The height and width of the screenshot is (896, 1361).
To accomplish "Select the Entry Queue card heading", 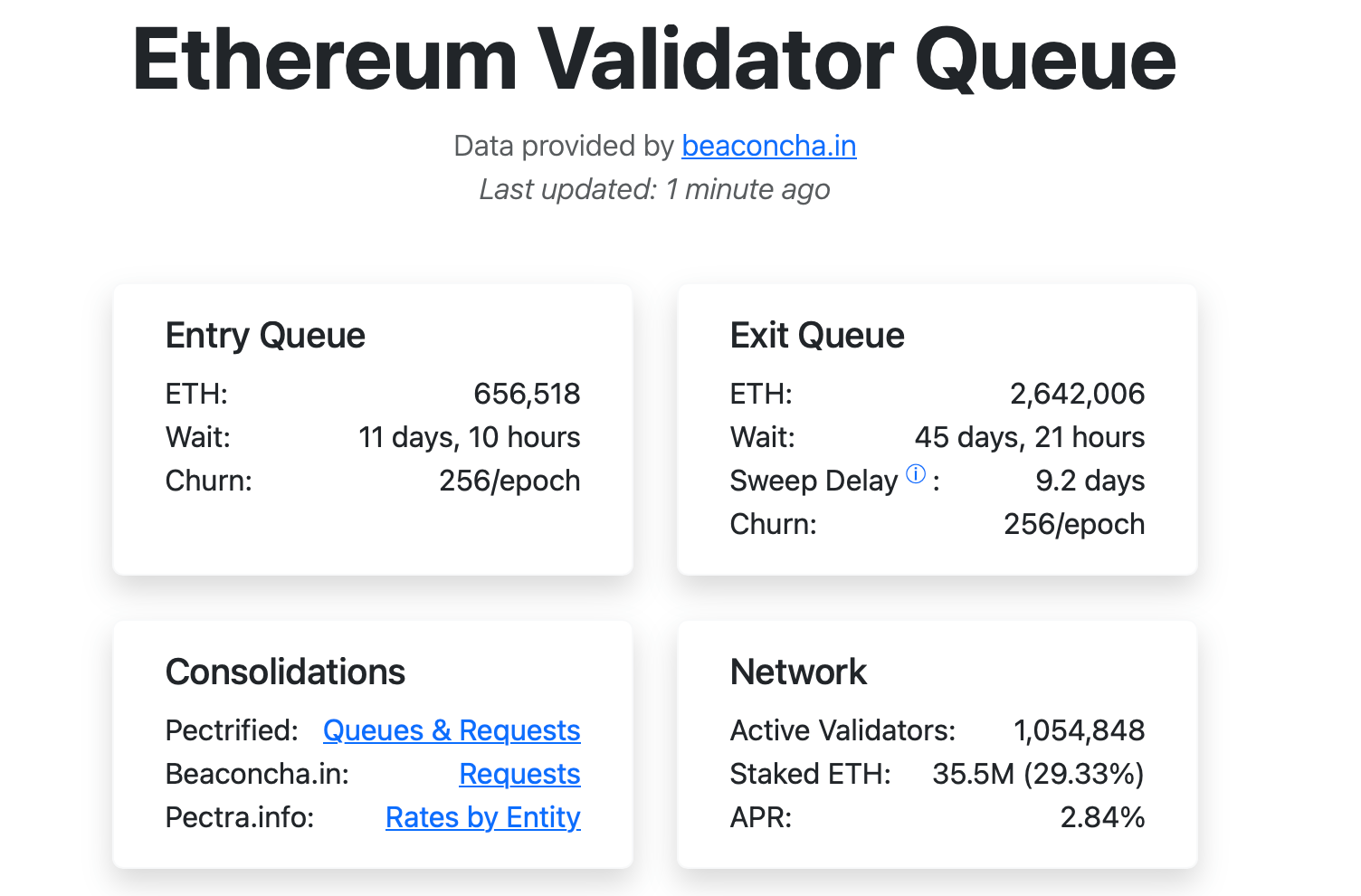I will click(x=264, y=335).
